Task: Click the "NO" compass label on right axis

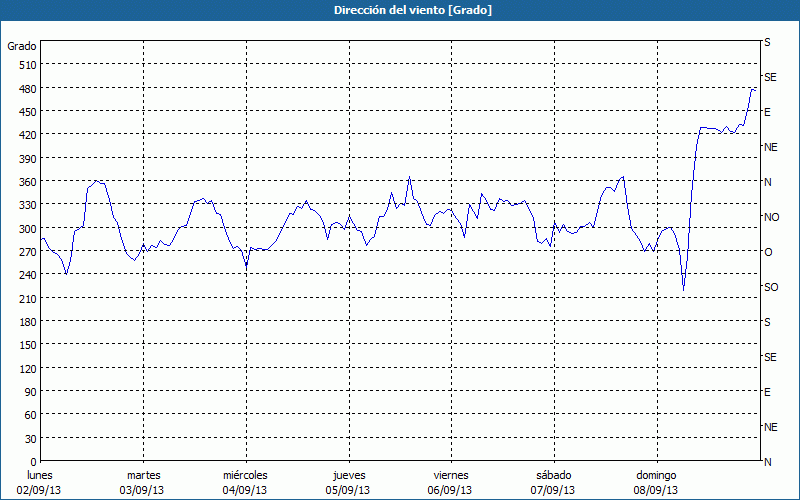Action: click(771, 217)
